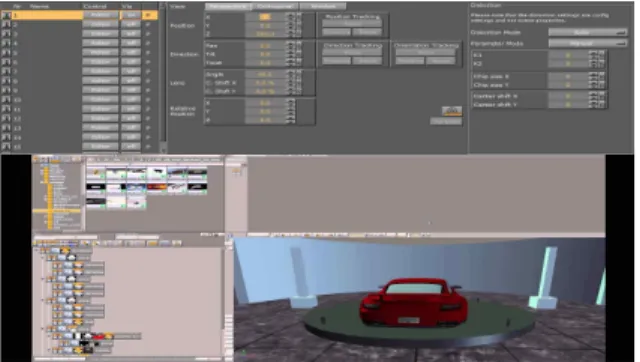Open the Control selector for camera 14
This screenshot has width=640, height=362.
pyautogui.click(x=100, y=137)
